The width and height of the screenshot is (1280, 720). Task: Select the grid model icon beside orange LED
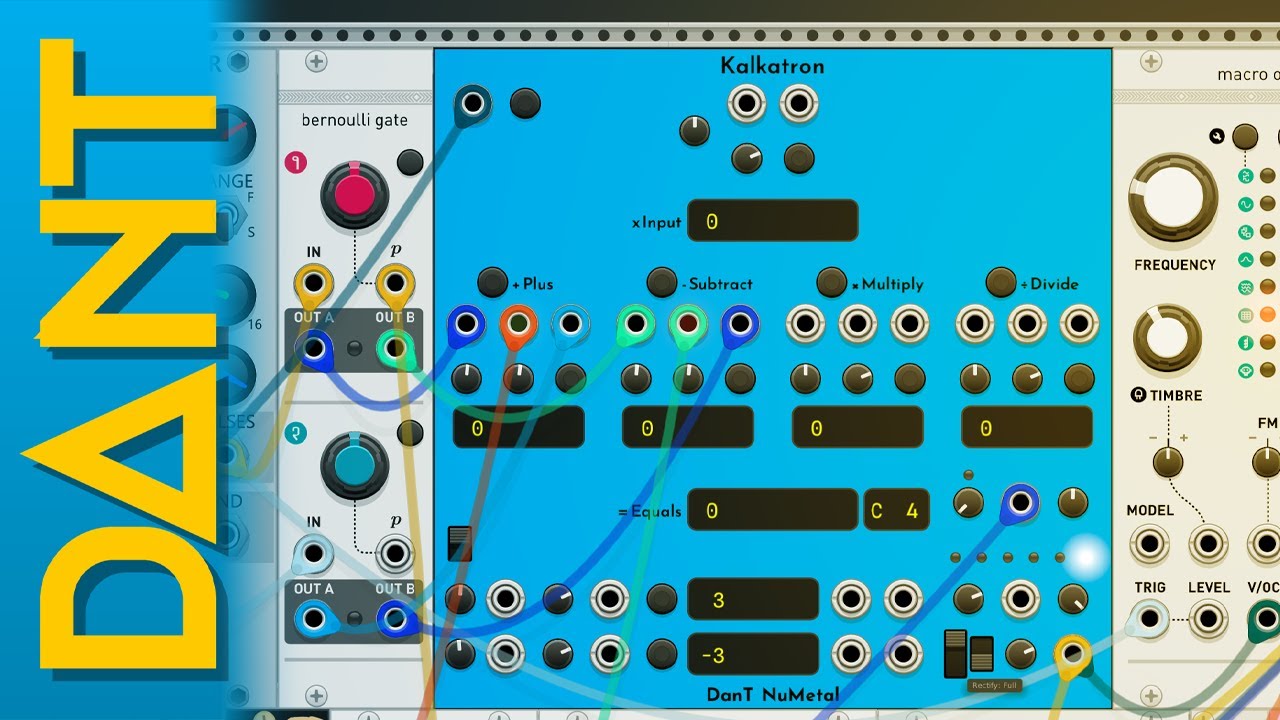[x=1246, y=315]
